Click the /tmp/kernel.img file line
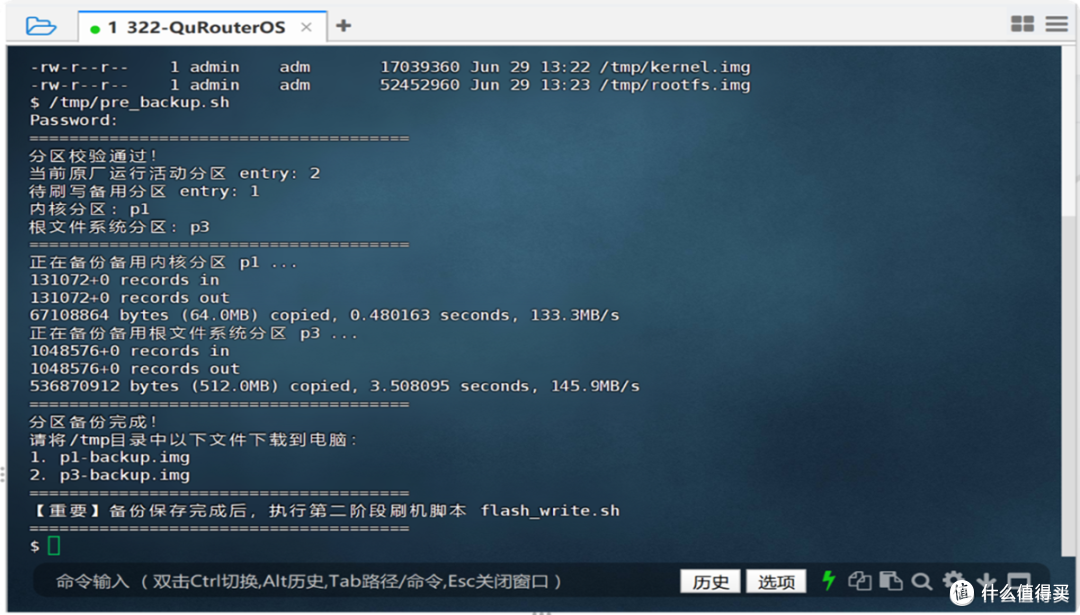 pos(390,67)
